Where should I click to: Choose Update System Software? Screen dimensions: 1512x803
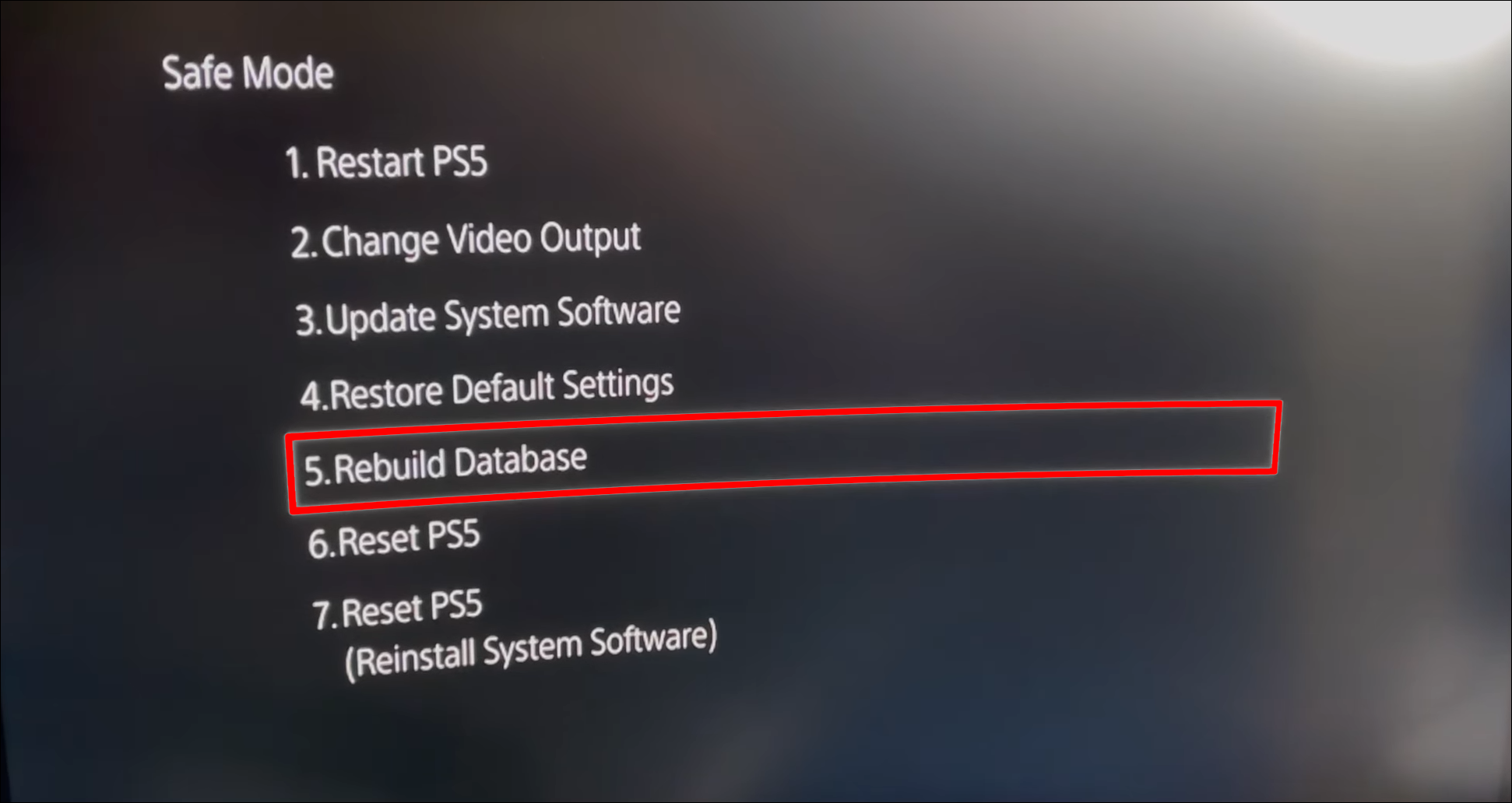click(x=488, y=315)
